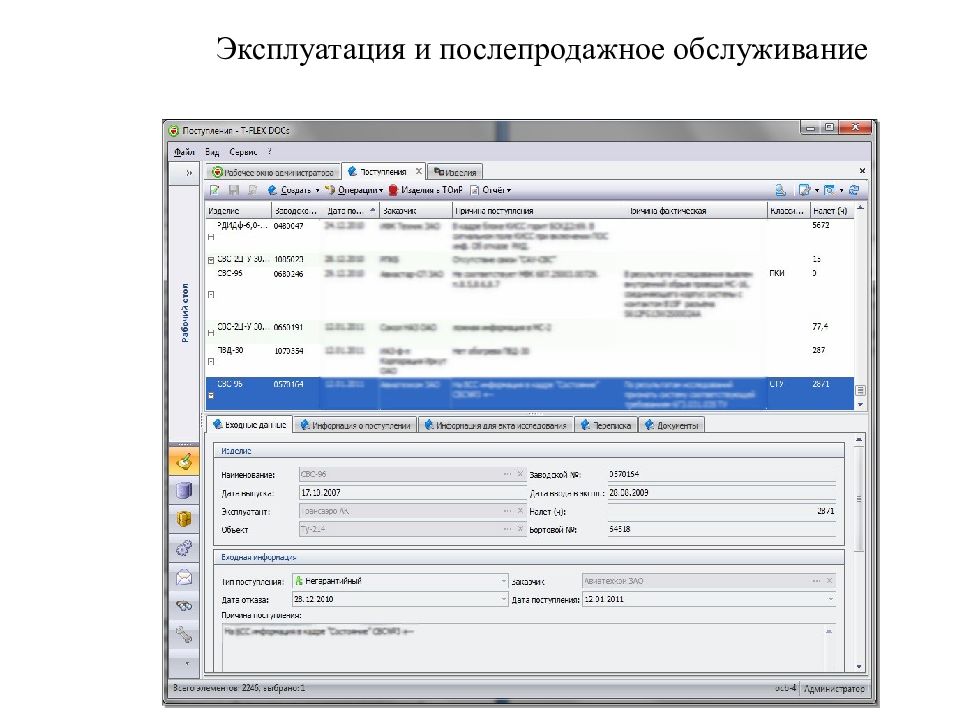The width and height of the screenshot is (960, 720).
Task: Click the view settings icon in toolbar
Action: coord(804,190)
